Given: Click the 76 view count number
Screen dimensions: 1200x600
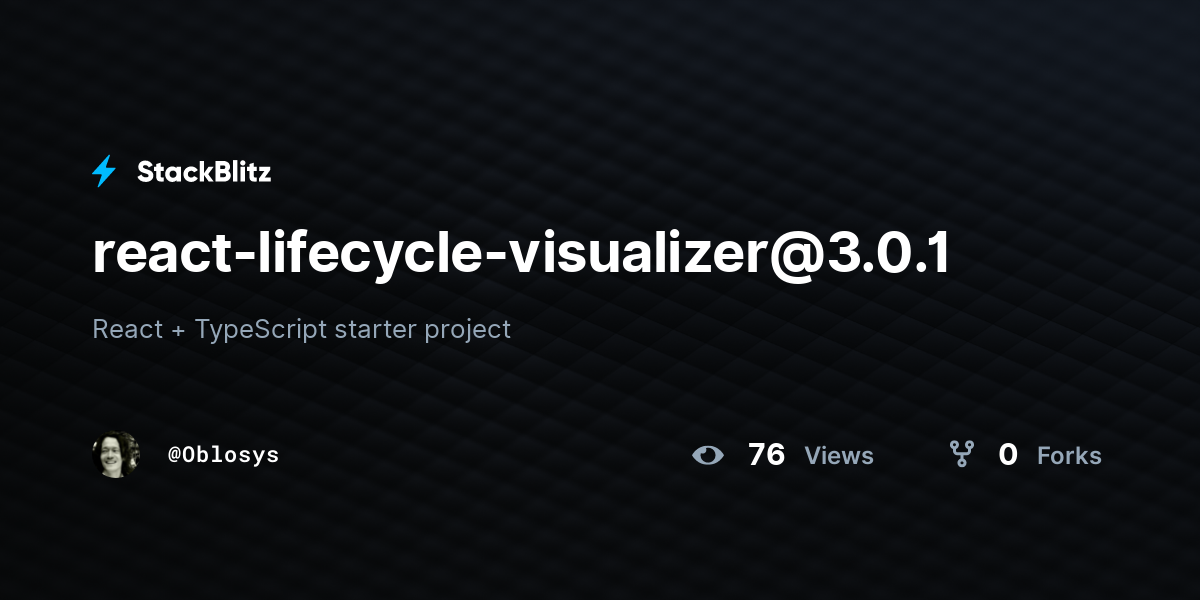Looking at the screenshot, I should (766, 455).
